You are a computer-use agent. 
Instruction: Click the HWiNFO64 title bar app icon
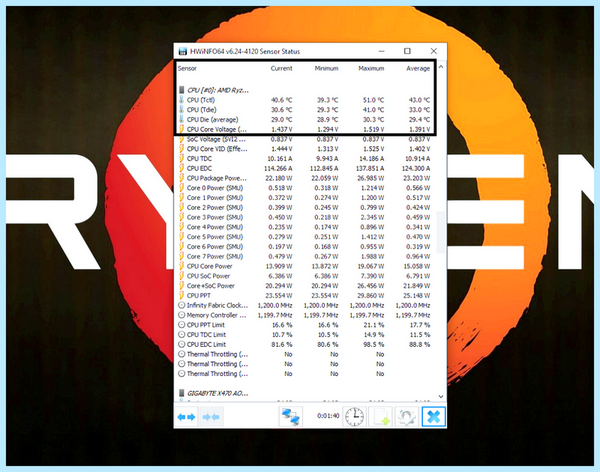[183, 51]
